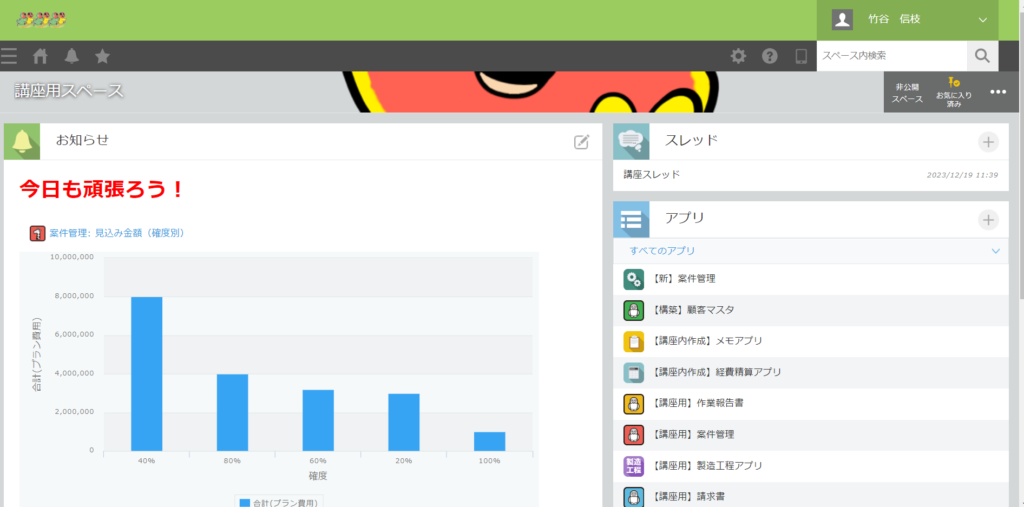The height and width of the screenshot is (507, 1024).
Task: Open bookmarks star icon
Action: click(103, 56)
